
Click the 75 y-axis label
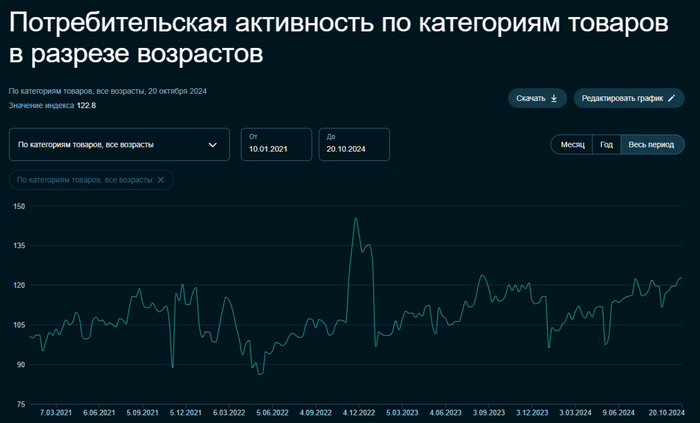coord(21,404)
